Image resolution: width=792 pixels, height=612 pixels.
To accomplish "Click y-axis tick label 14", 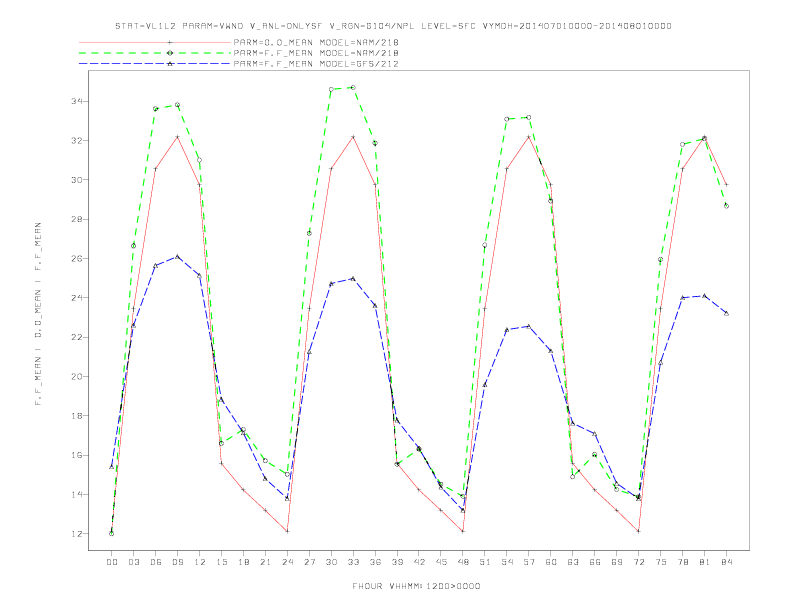I will coord(77,494).
